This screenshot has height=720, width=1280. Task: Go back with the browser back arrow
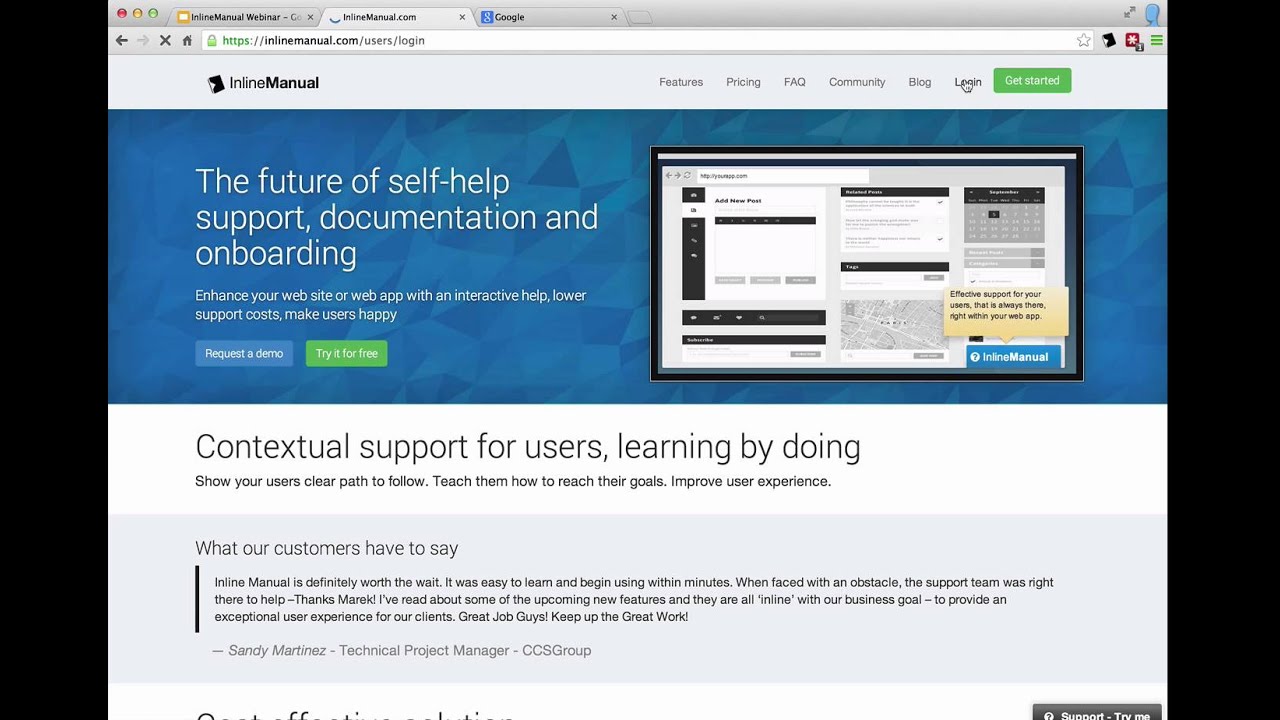coord(122,41)
